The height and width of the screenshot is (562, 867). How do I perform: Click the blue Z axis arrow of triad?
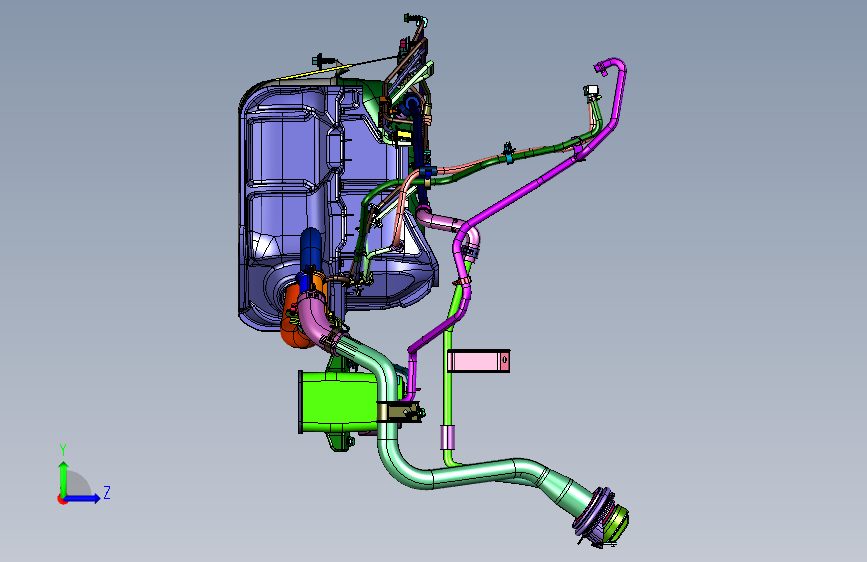(x=83, y=498)
